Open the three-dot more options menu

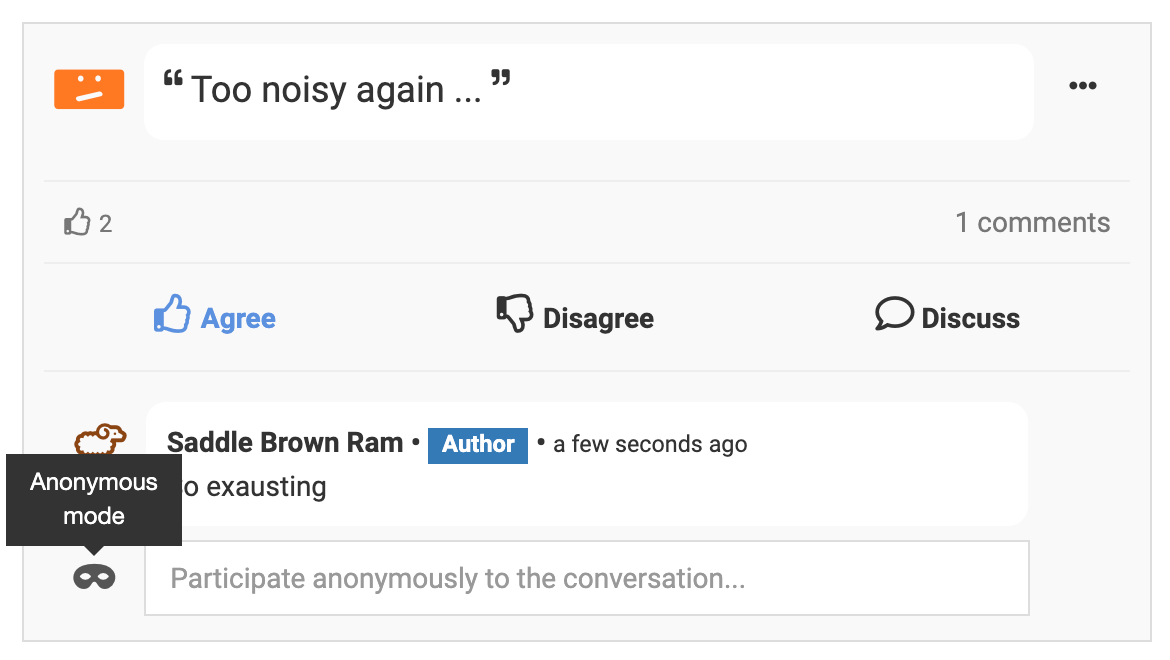pos(1083,86)
